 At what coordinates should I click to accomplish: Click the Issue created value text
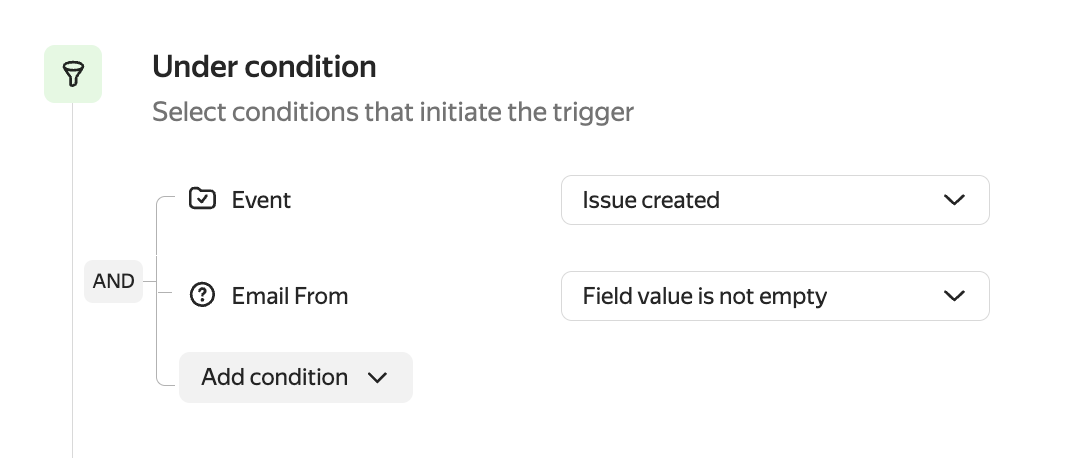coord(651,200)
